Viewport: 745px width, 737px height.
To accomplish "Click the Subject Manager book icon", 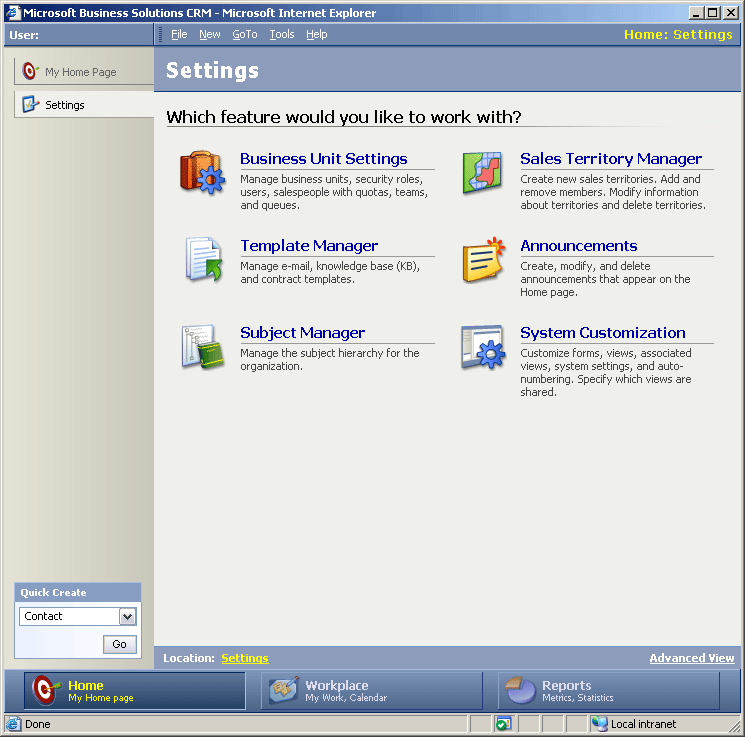I will pyautogui.click(x=202, y=347).
